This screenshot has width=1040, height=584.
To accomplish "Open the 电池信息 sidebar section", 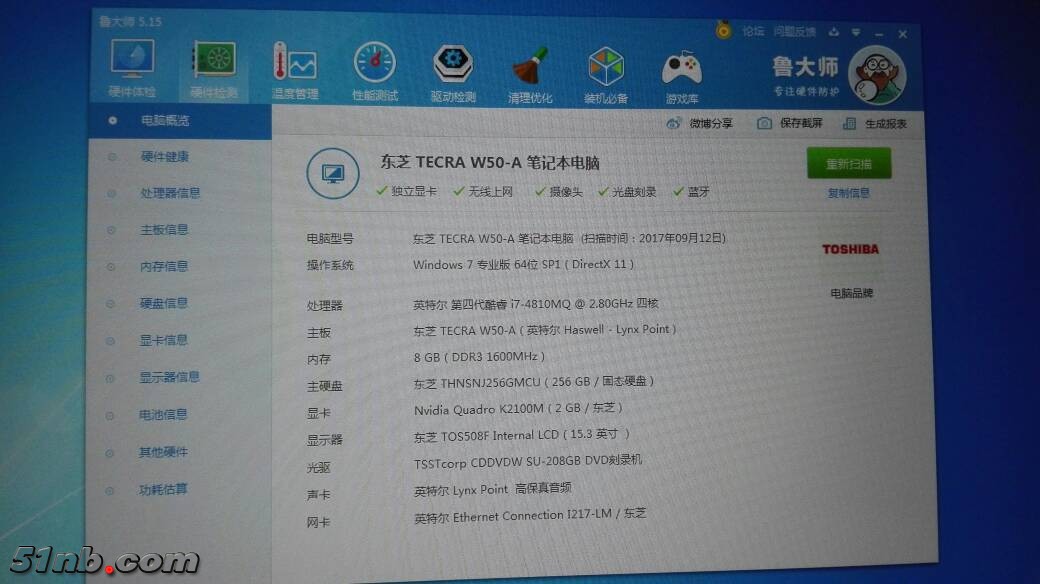I will (x=163, y=415).
